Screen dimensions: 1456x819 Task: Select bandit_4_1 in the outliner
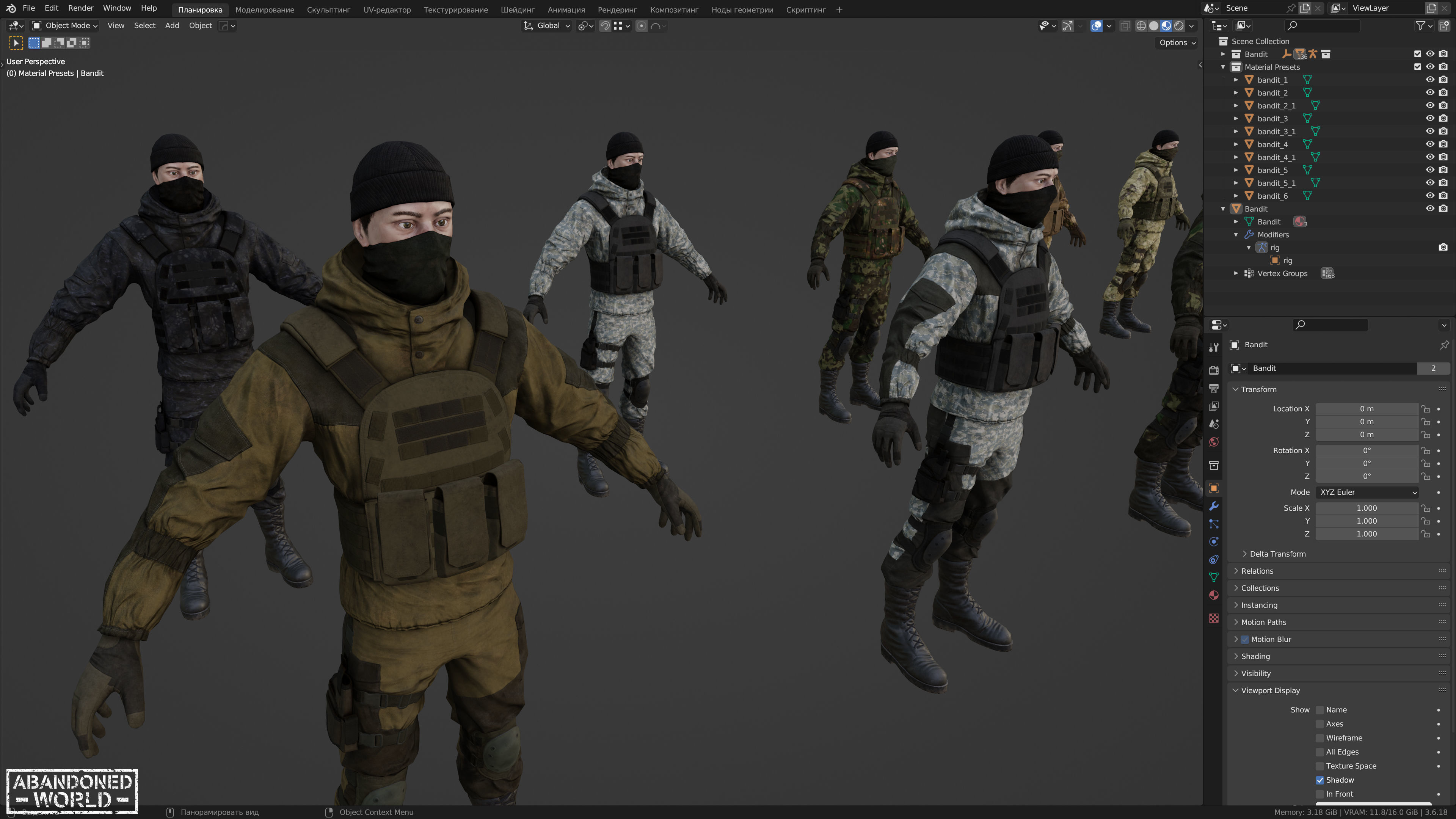pos(1276,157)
